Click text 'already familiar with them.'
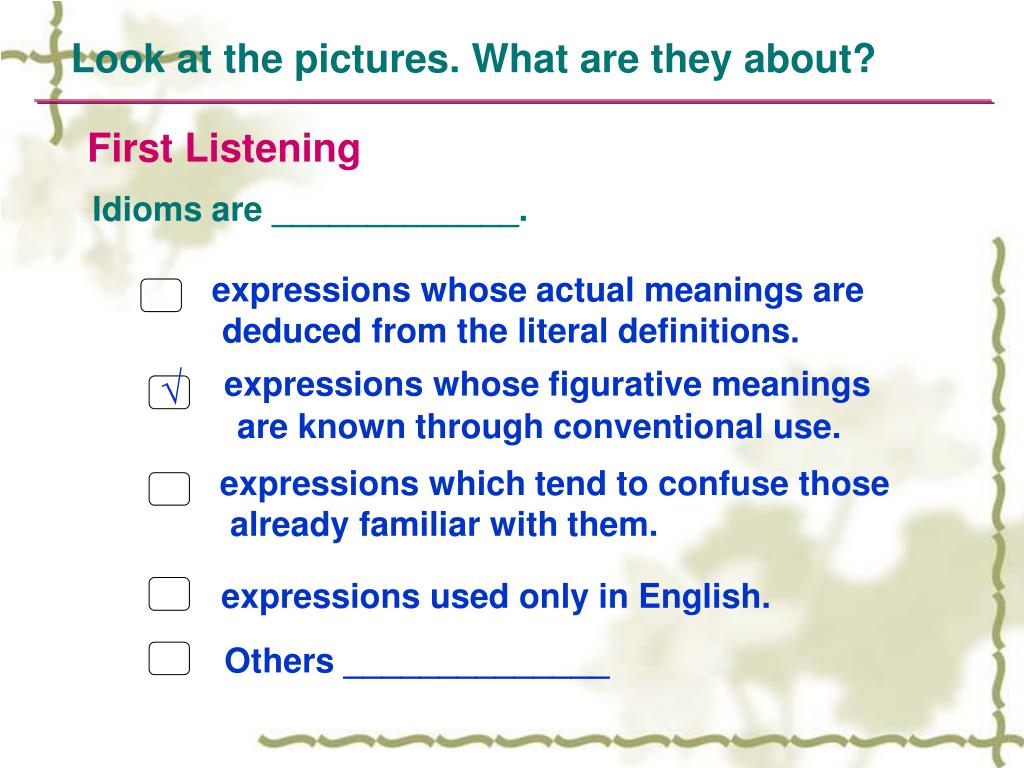The height and width of the screenshot is (768, 1024). click(443, 524)
